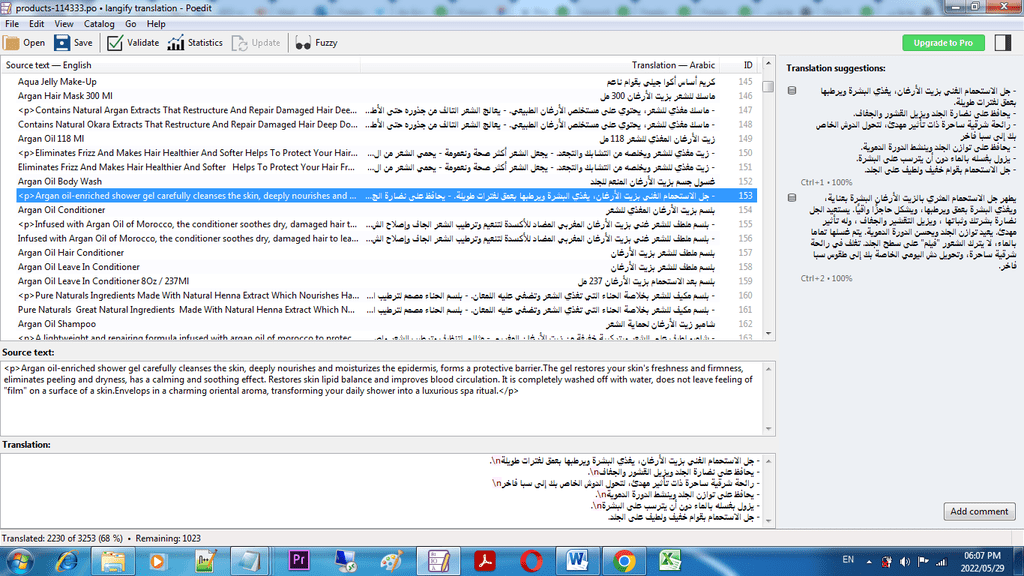Save the catalog with Save icon
Screen dimensions: 1024x576
73,43
